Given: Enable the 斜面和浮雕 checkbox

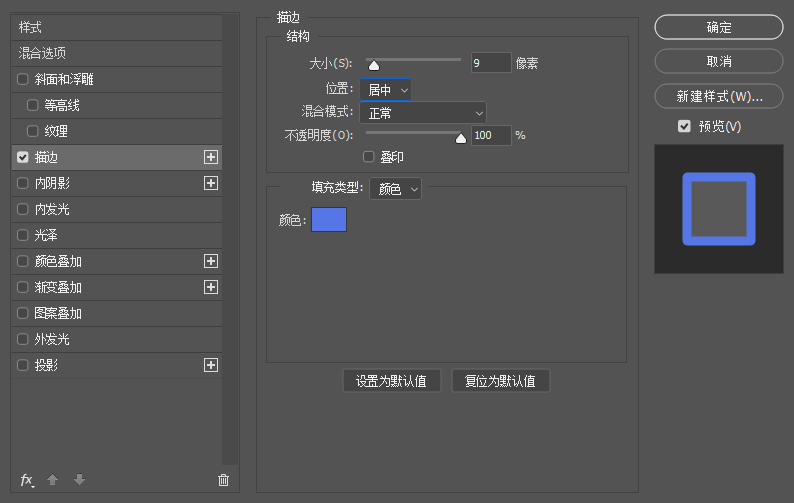Looking at the screenshot, I should tap(23, 79).
